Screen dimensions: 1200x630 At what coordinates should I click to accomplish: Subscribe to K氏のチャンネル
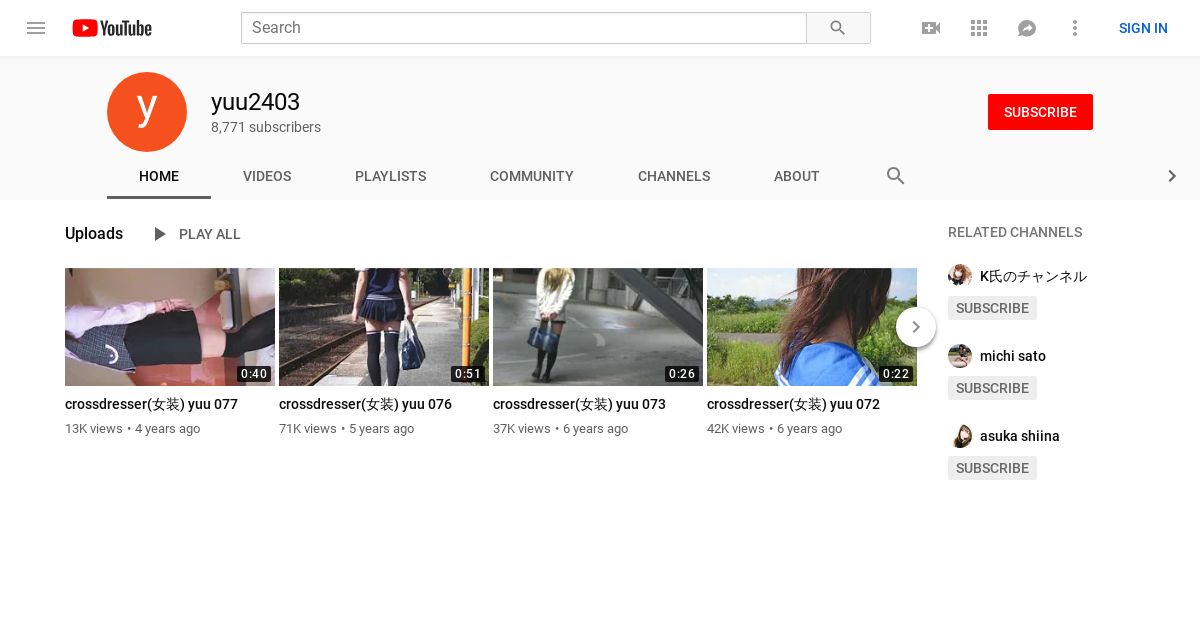992,308
